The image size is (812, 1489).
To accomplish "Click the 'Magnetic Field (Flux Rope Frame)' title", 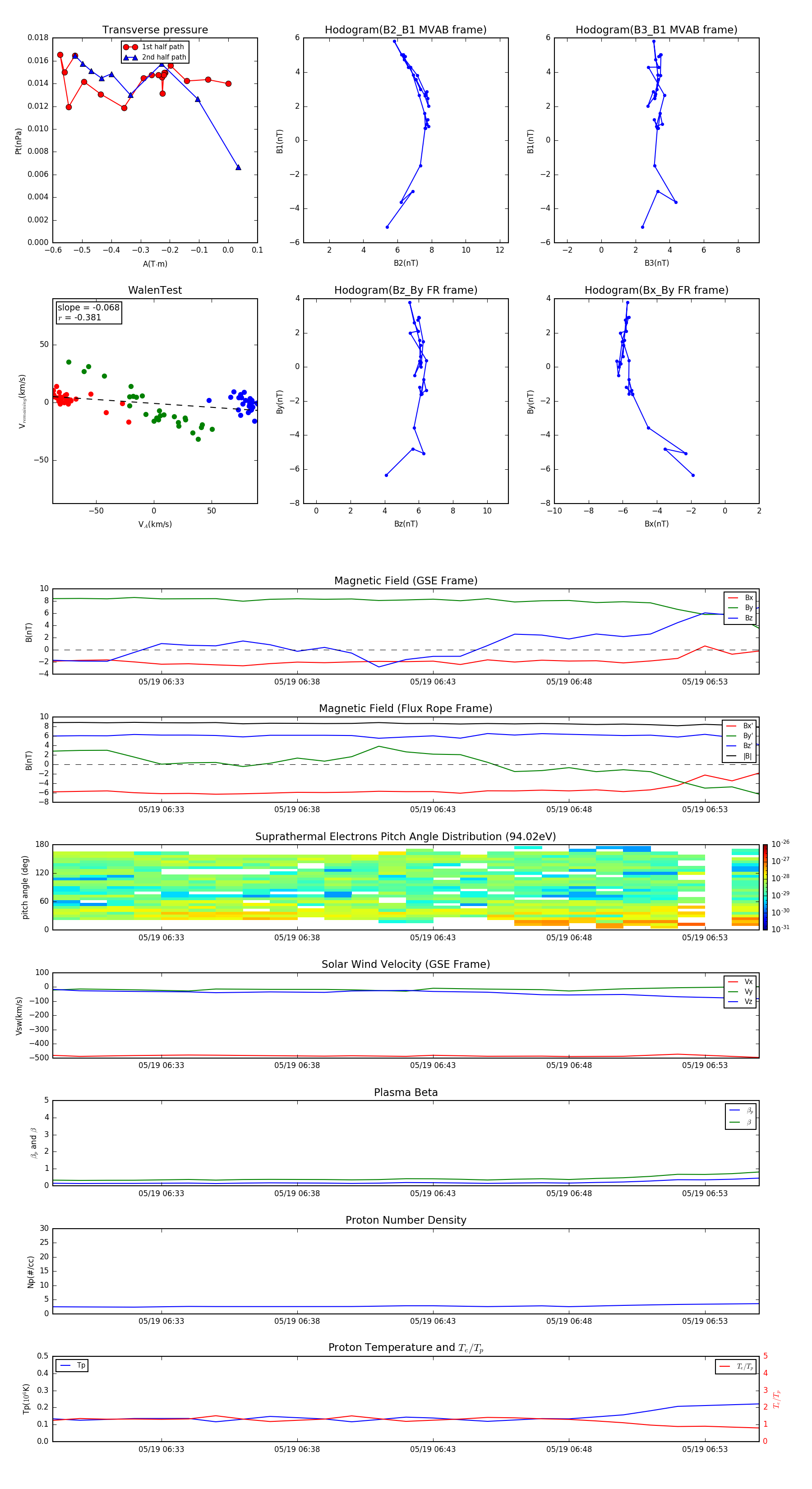I will point(406,709).
